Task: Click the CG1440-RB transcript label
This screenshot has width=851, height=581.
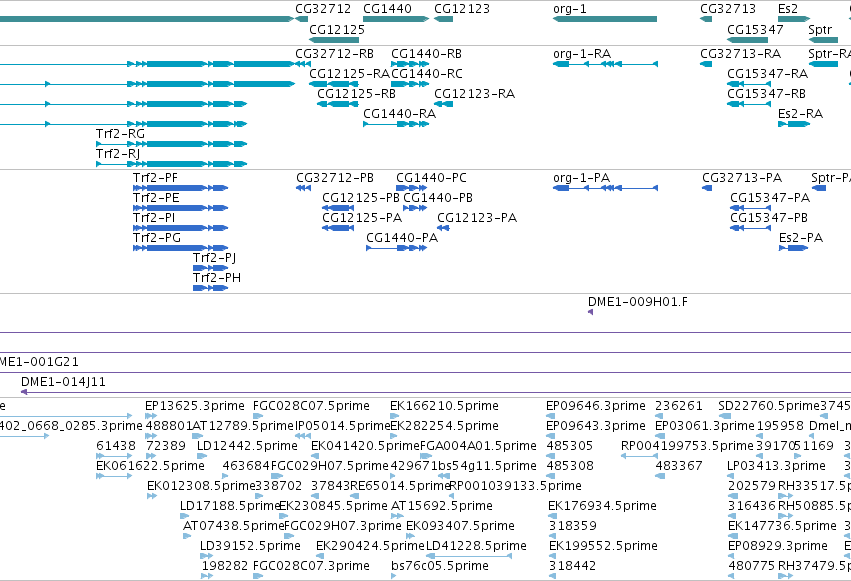Action: [426, 54]
